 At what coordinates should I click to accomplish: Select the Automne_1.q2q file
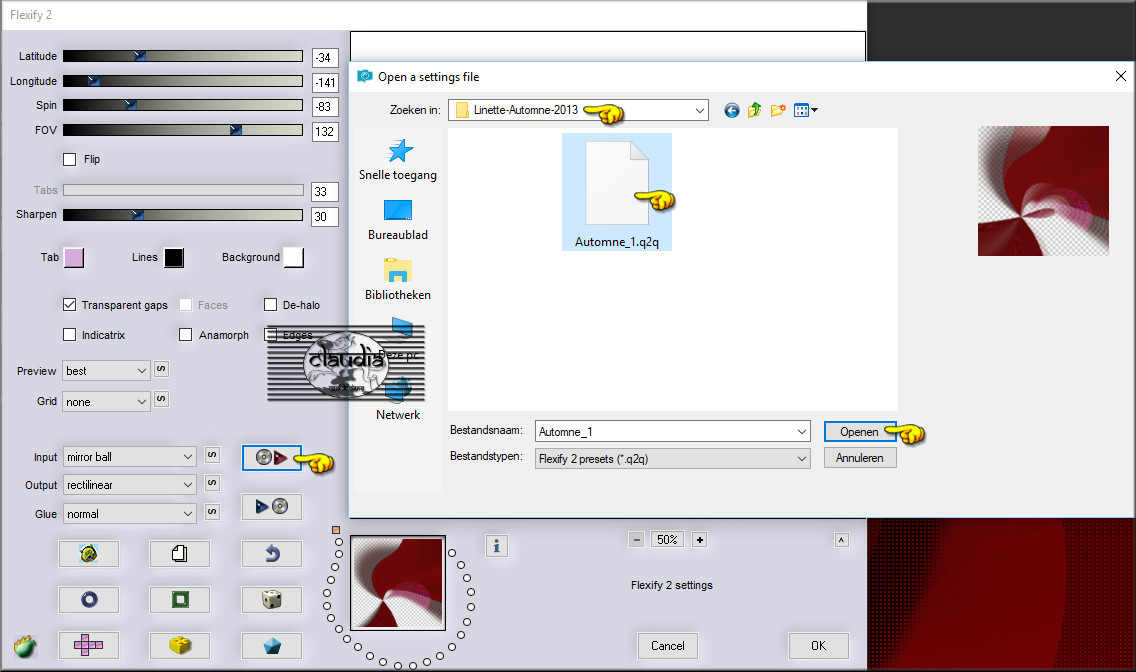coord(617,192)
